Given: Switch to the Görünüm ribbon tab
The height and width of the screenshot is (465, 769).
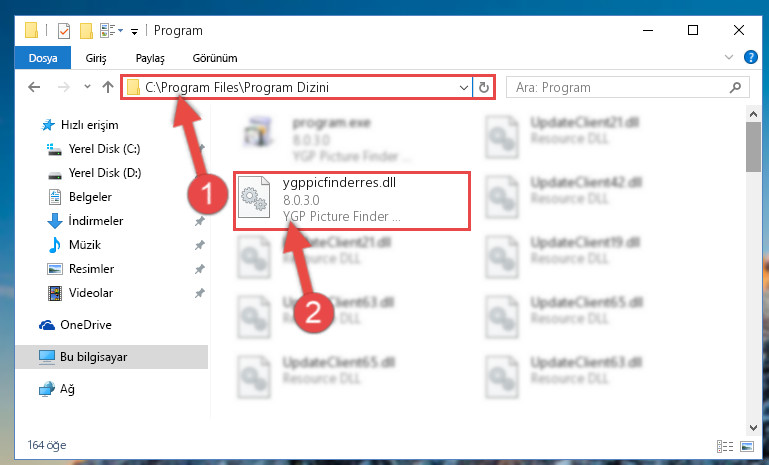Looking at the screenshot, I should coord(215,58).
